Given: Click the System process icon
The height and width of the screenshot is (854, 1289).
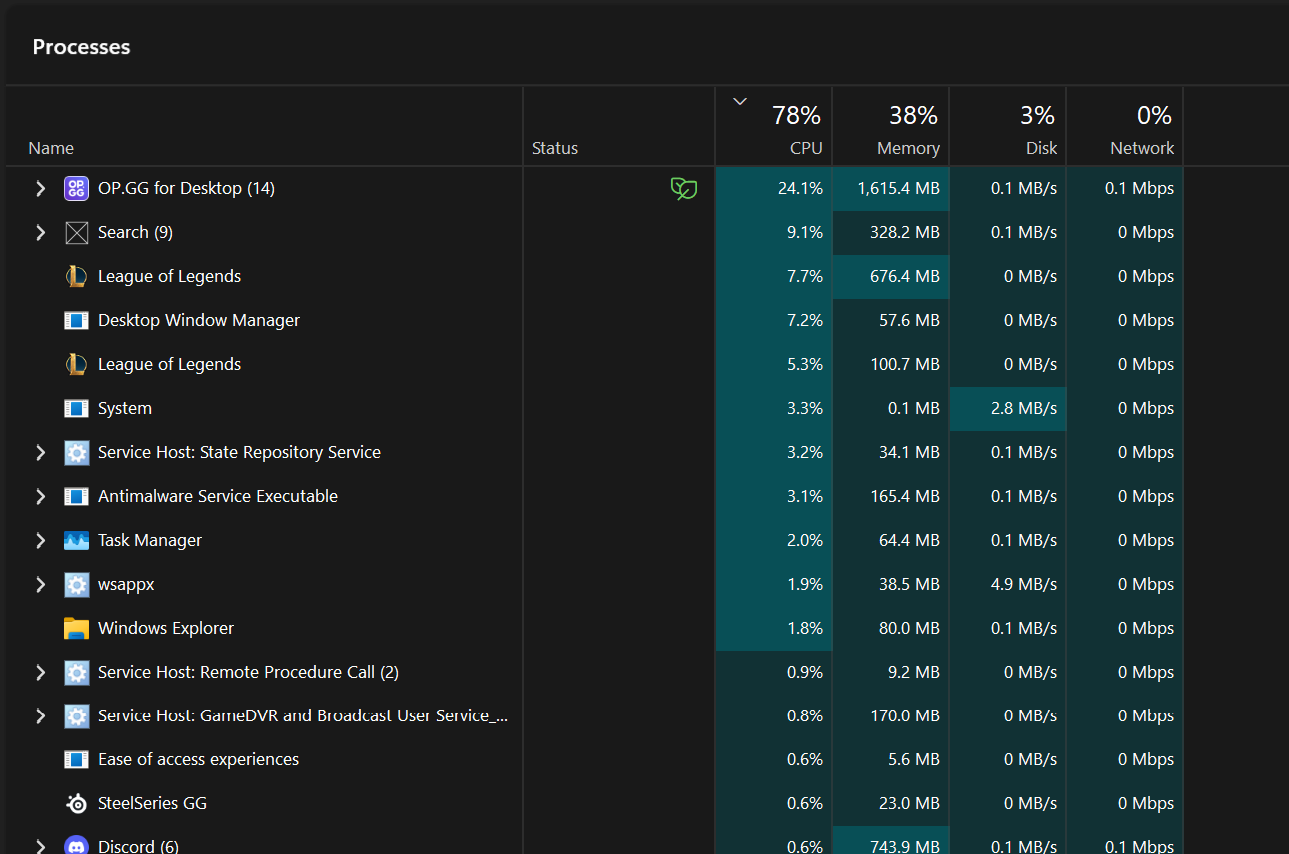Looking at the screenshot, I should (x=76, y=408).
